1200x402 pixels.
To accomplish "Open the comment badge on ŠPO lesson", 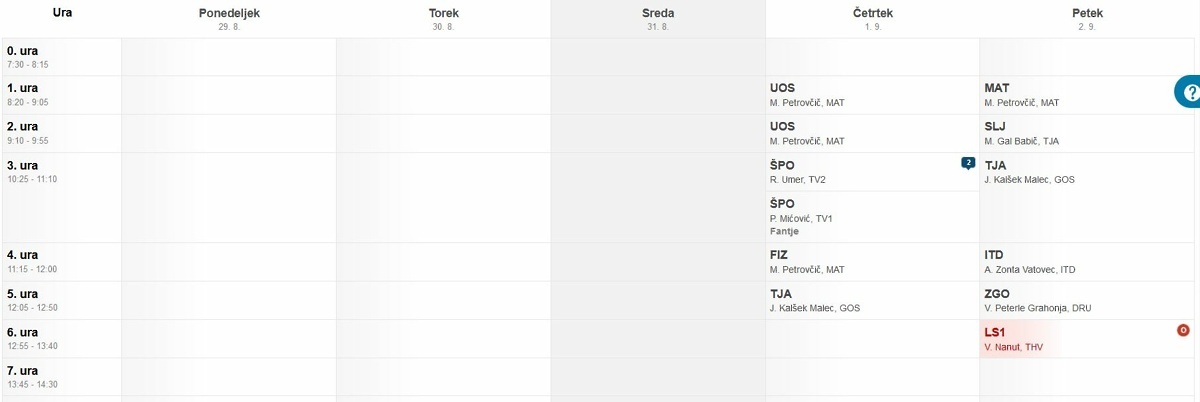I will point(968,163).
